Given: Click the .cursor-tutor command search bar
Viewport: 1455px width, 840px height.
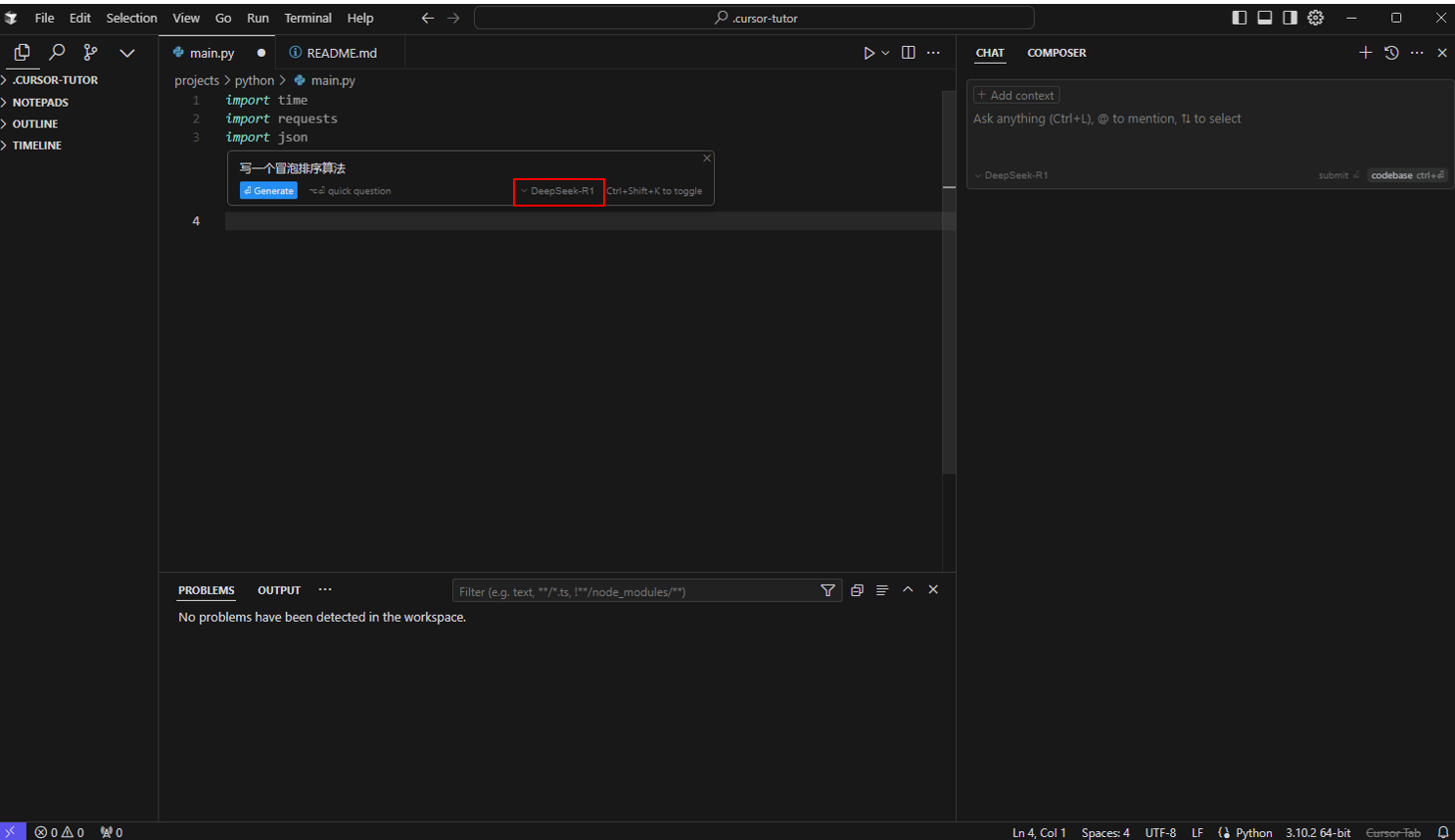Looking at the screenshot, I should [754, 18].
